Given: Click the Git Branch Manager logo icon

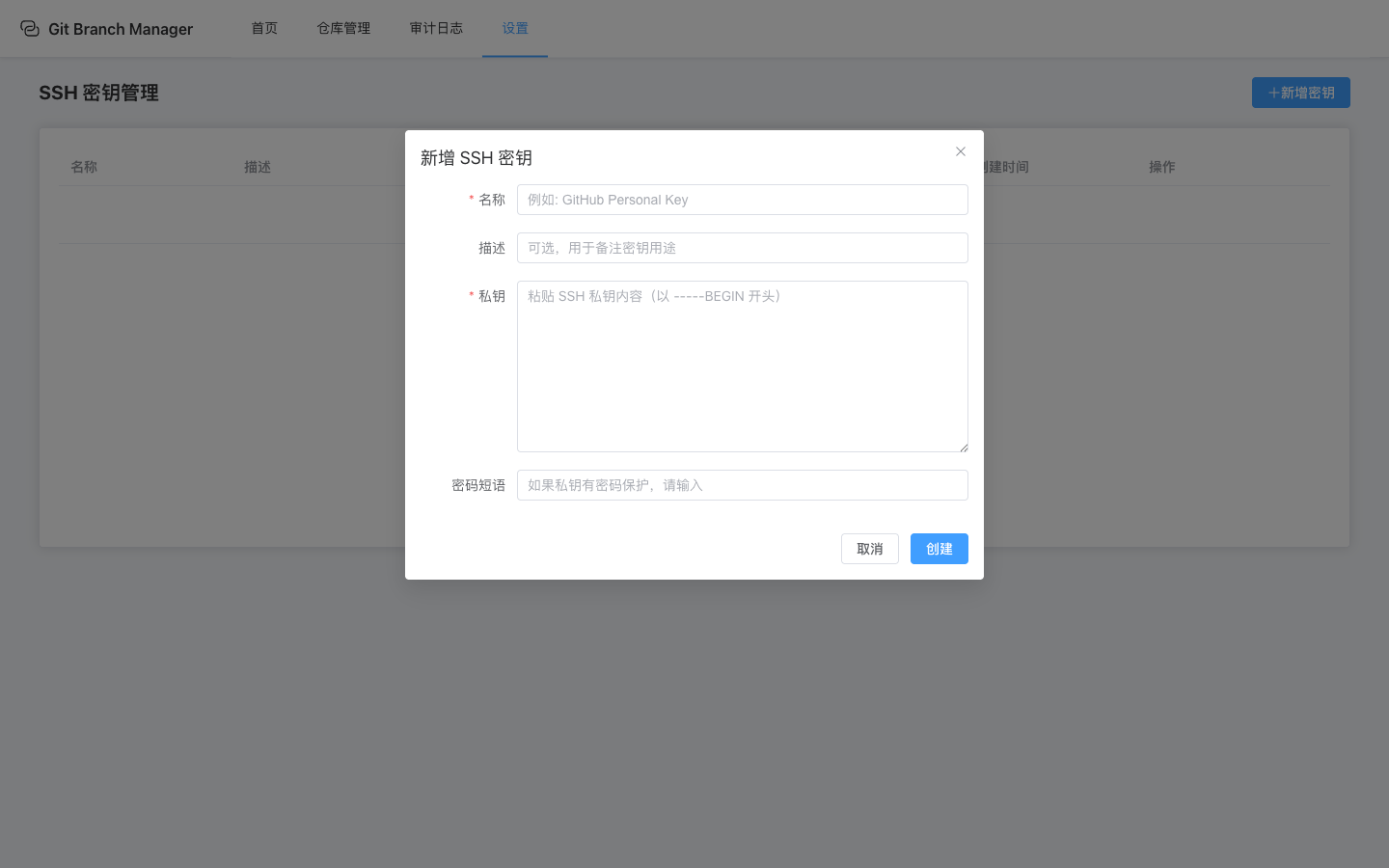Looking at the screenshot, I should (x=28, y=28).
